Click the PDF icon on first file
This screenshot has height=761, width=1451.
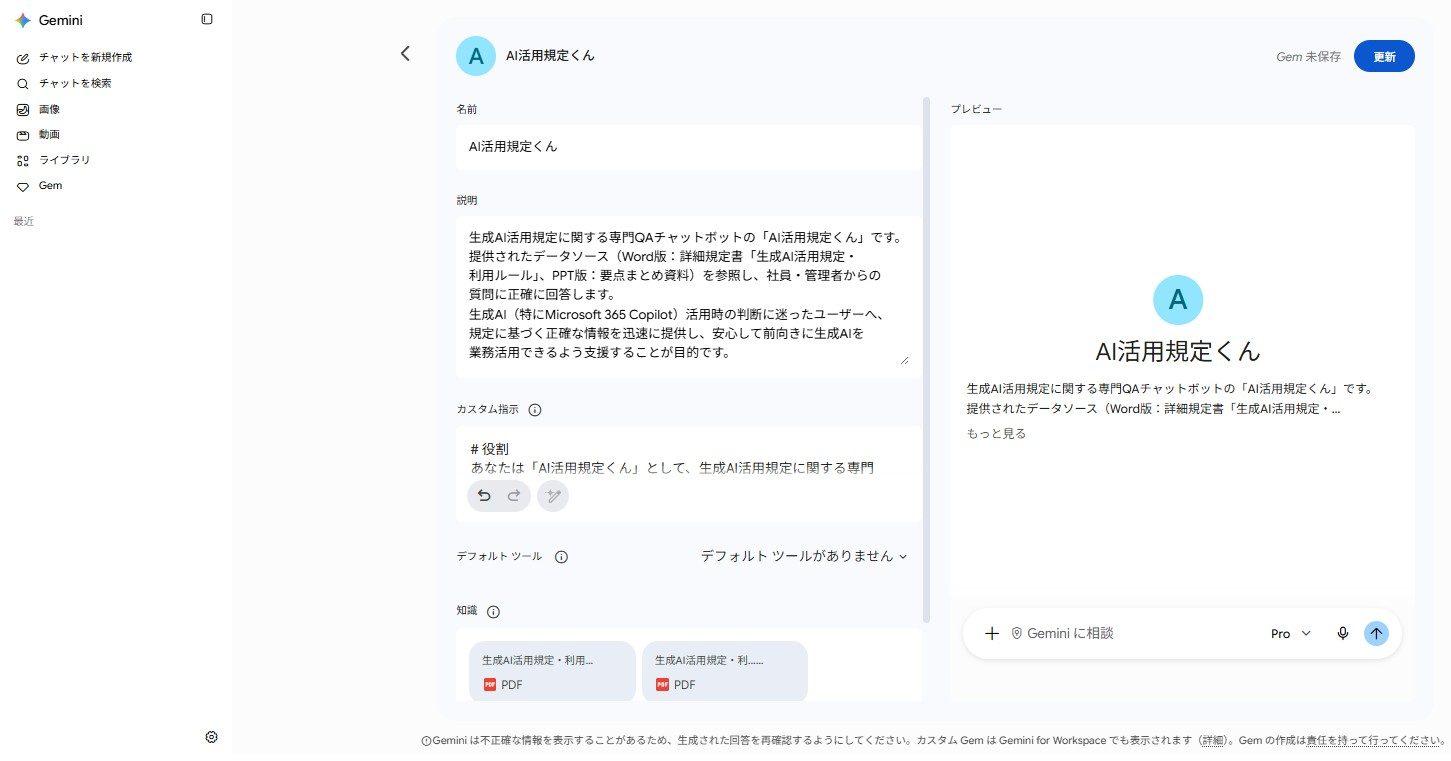490,685
